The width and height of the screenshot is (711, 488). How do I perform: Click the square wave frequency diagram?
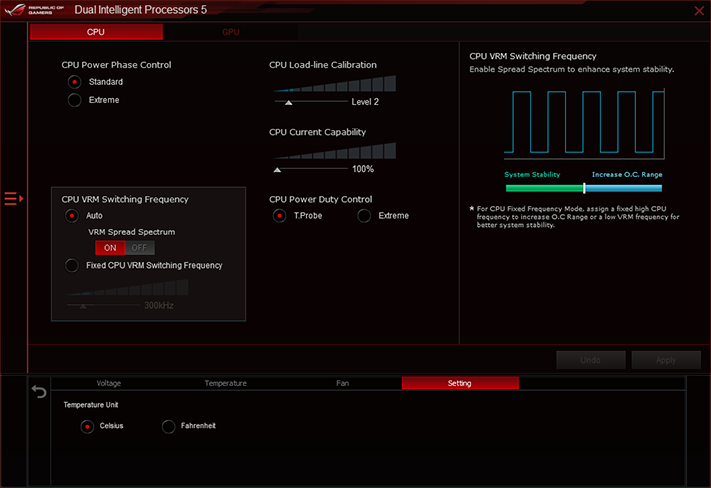[x=584, y=123]
